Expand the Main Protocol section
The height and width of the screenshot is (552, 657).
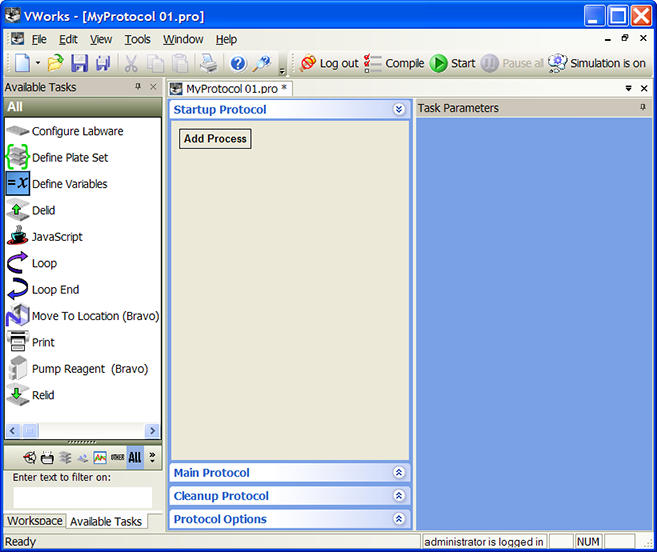click(x=399, y=473)
